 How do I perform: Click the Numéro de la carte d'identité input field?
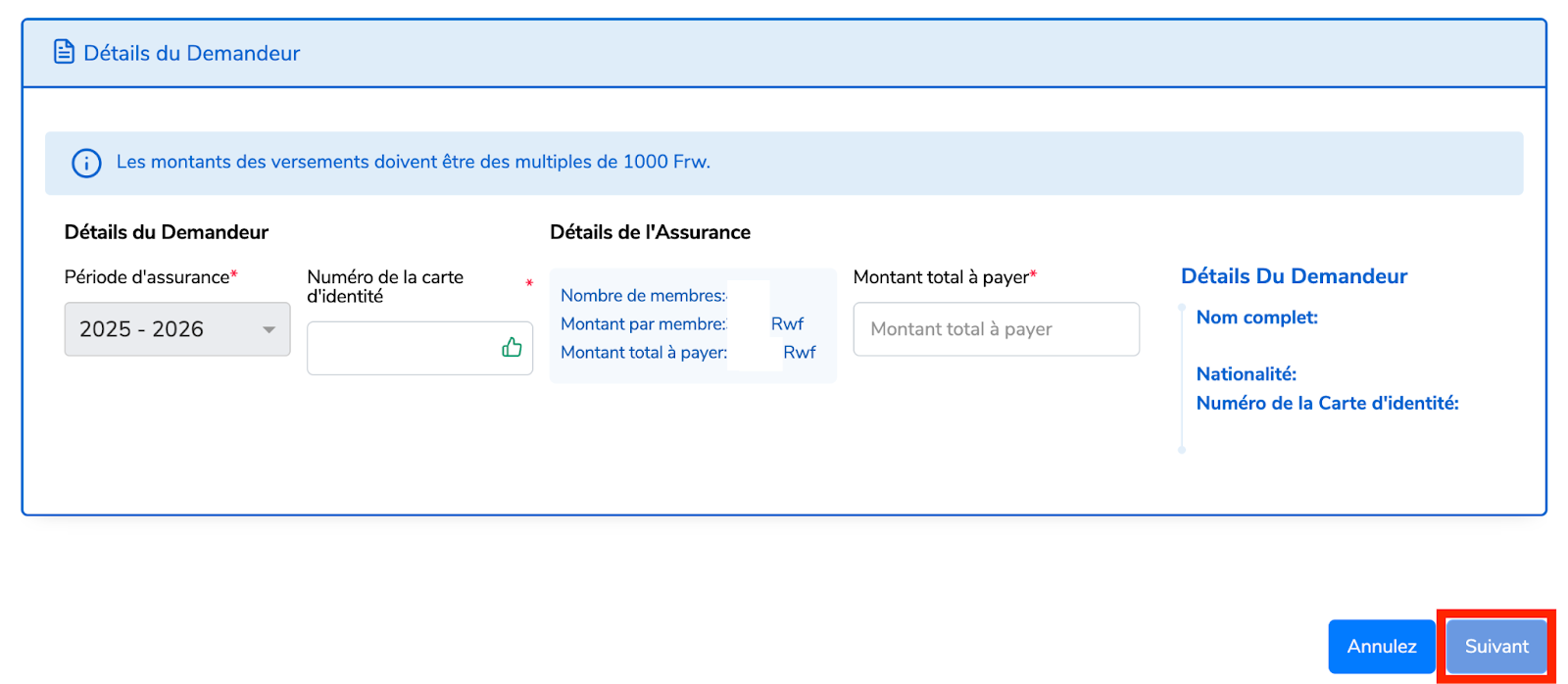click(x=419, y=348)
